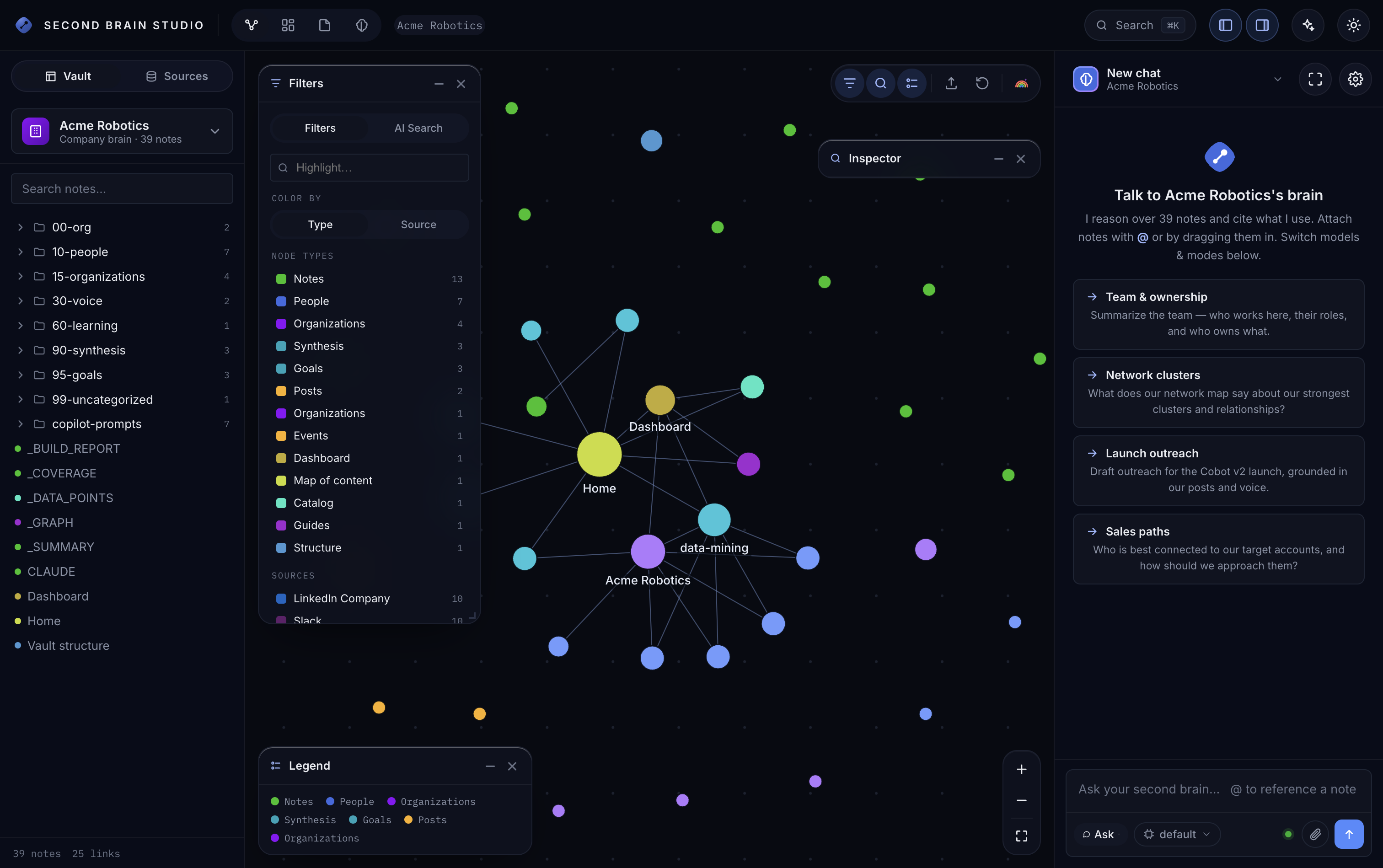Open the Launch outreach suggestion

pyautogui.click(x=1218, y=471)
